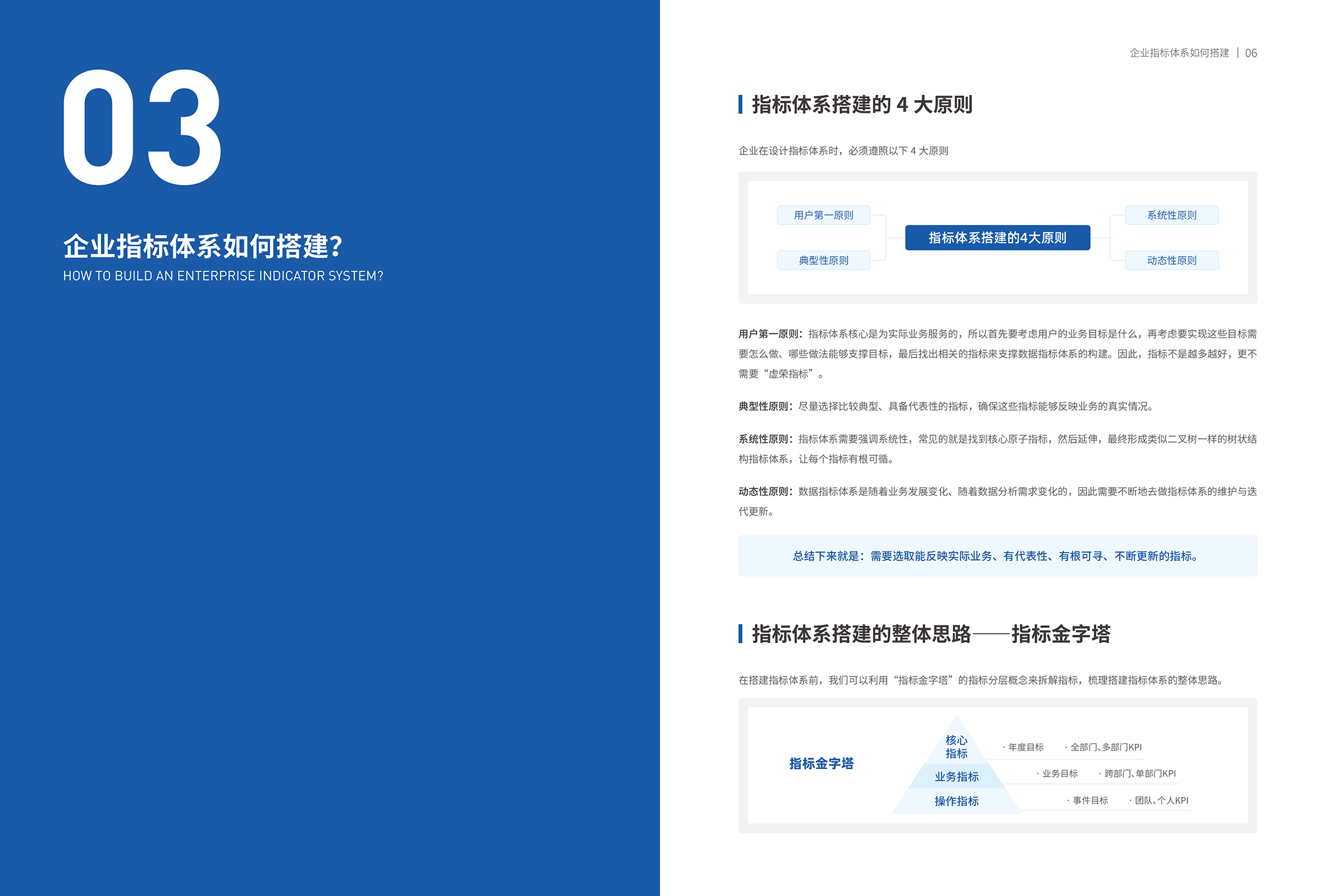The image size is (1320, 896).
Task: Click the '系统性原则' diagram box
Action: point(1171,215)
